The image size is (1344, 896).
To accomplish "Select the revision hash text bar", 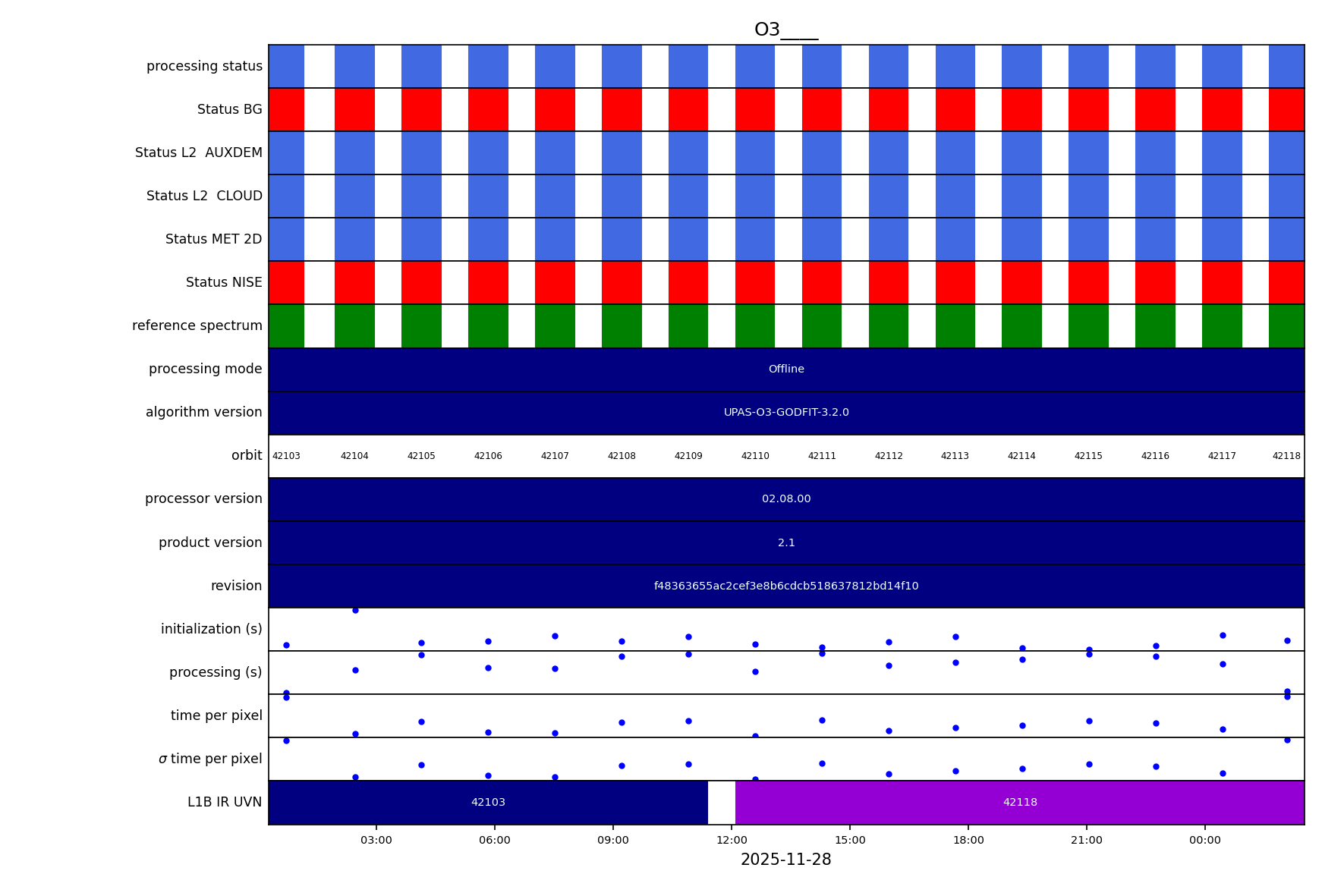I will (x=785, y=586).
